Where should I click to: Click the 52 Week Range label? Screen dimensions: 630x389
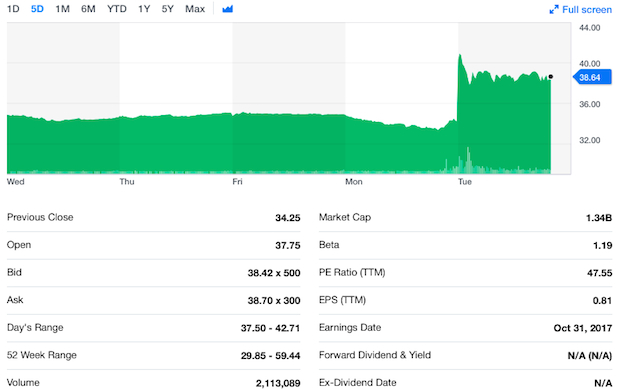point(42,355)
